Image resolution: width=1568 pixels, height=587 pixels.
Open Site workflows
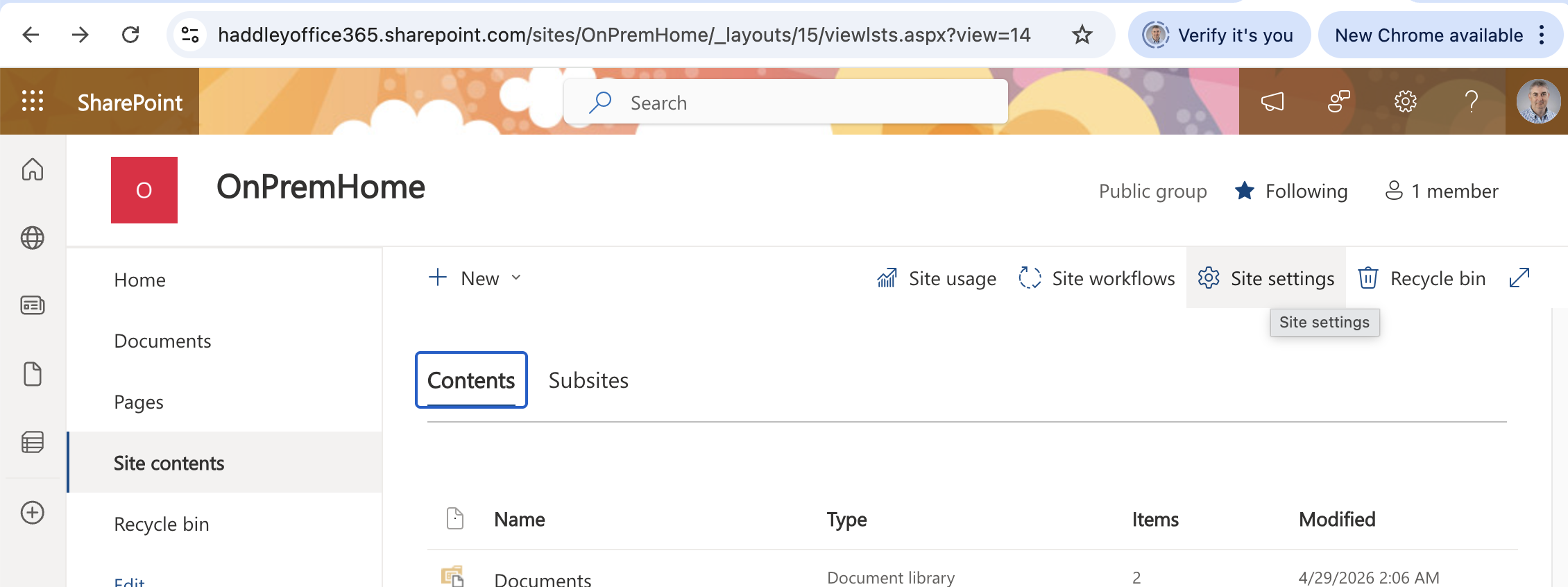click(1097, 278)
